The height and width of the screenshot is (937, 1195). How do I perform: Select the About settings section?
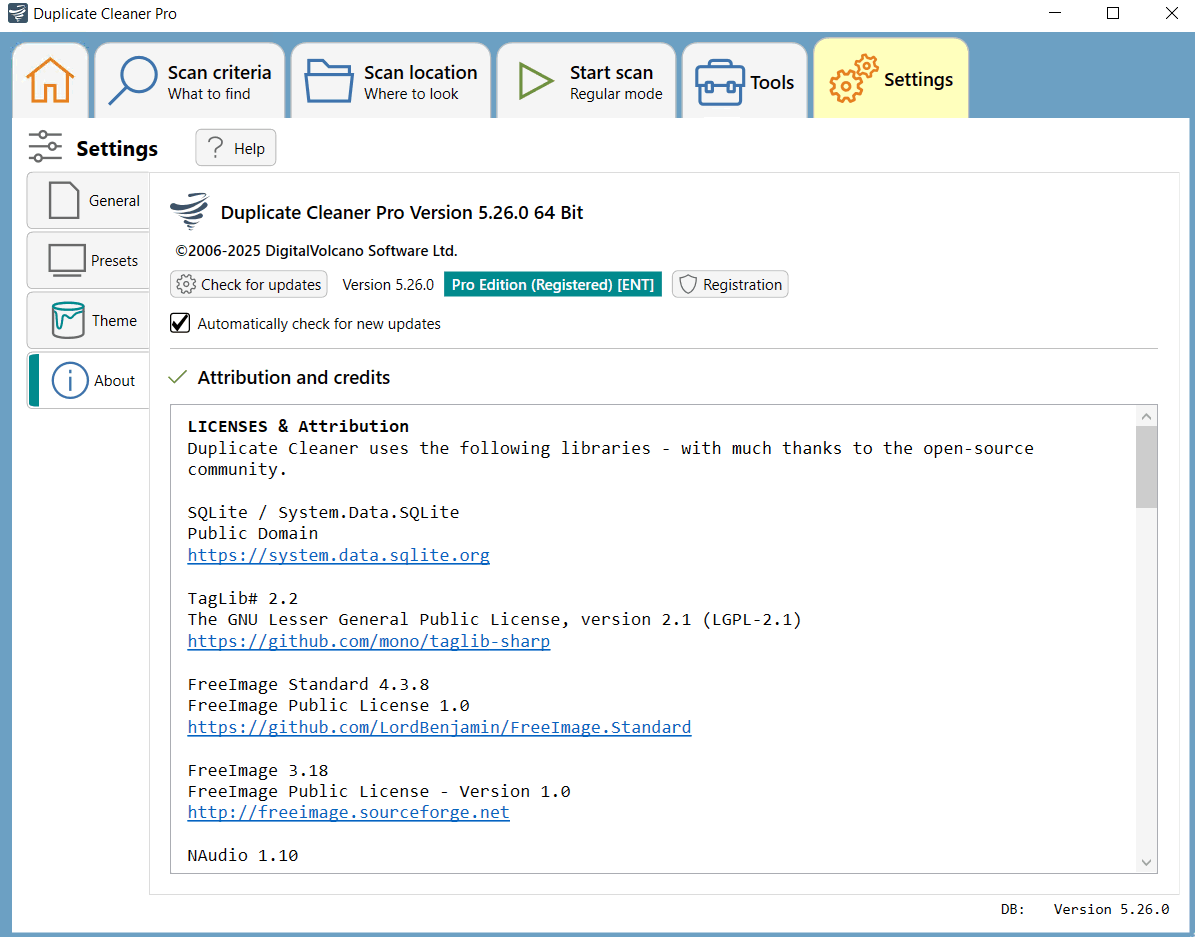[89, 380]
